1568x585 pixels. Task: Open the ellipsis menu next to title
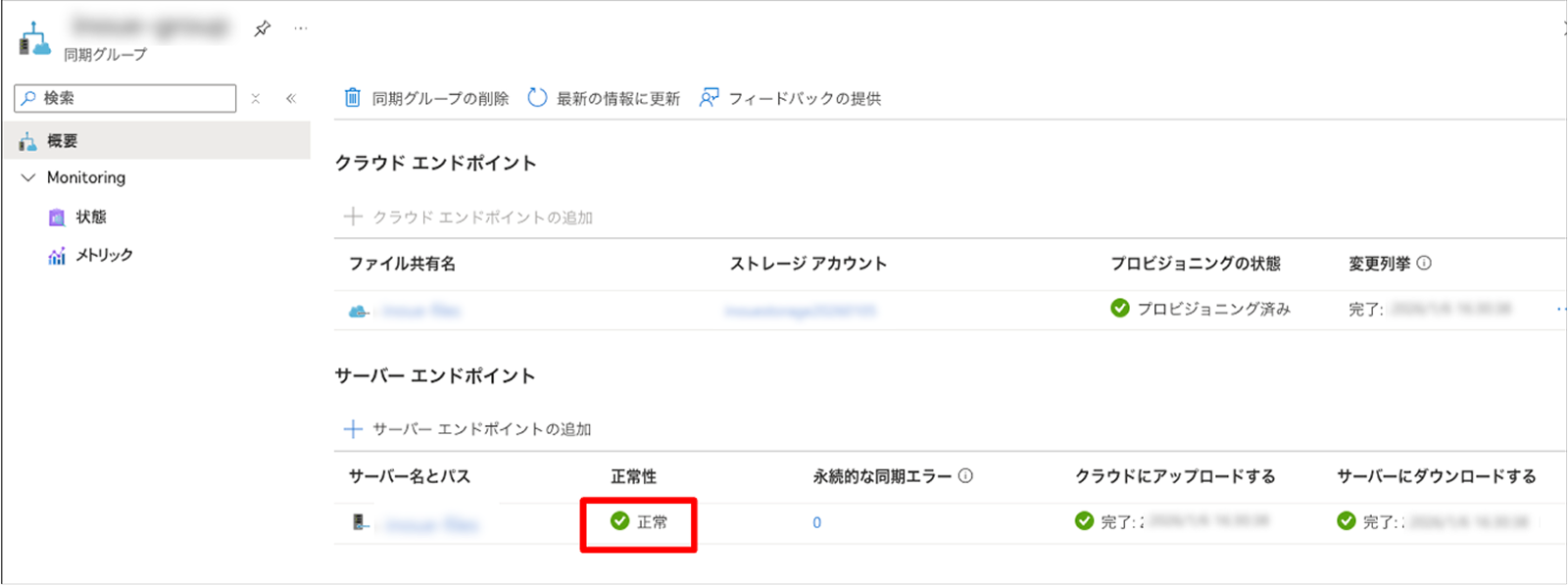pos(301,28)
